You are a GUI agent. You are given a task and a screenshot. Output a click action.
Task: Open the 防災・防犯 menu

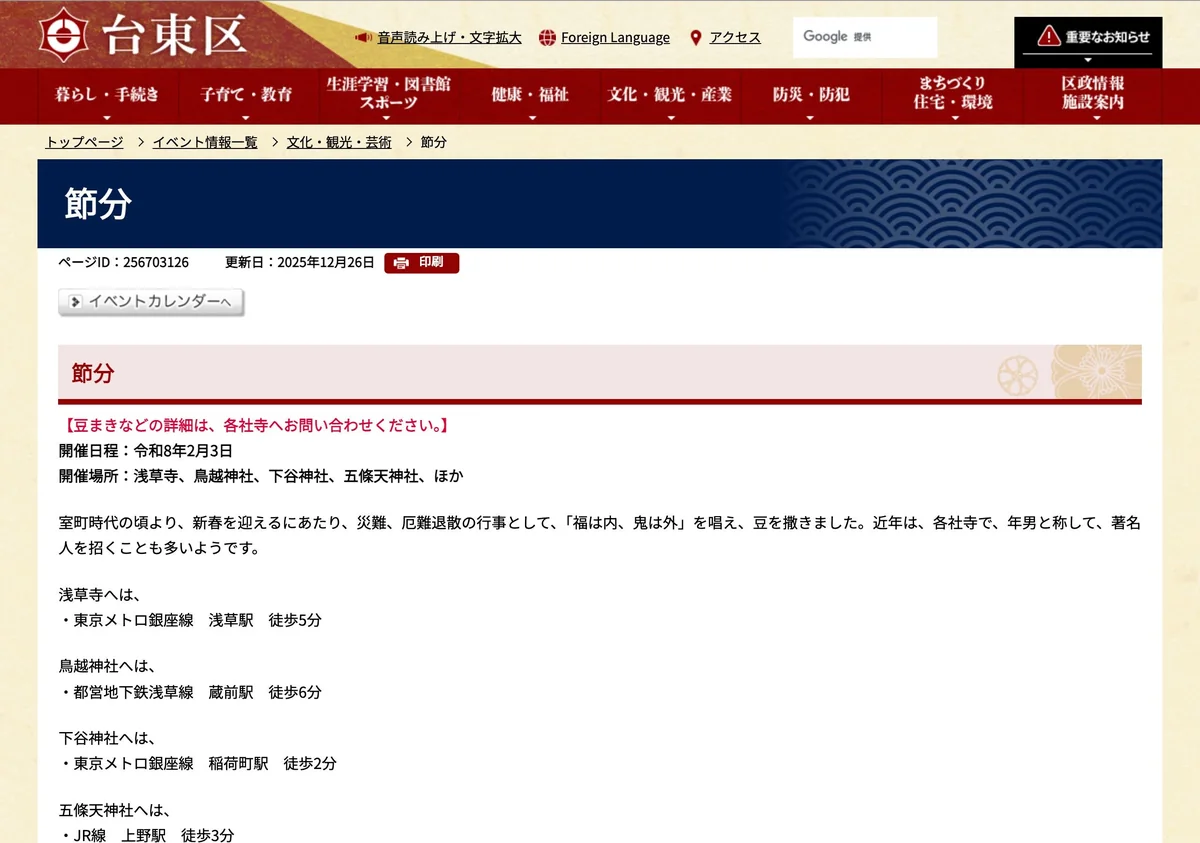pos(811,96)
